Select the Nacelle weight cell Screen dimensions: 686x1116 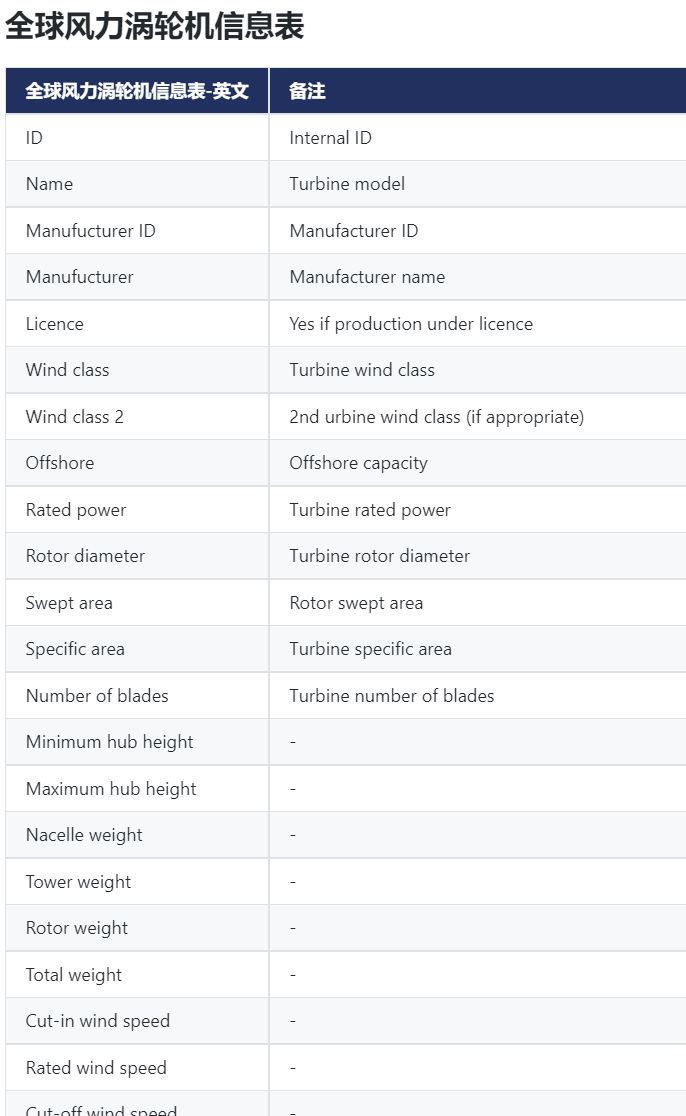84,835
